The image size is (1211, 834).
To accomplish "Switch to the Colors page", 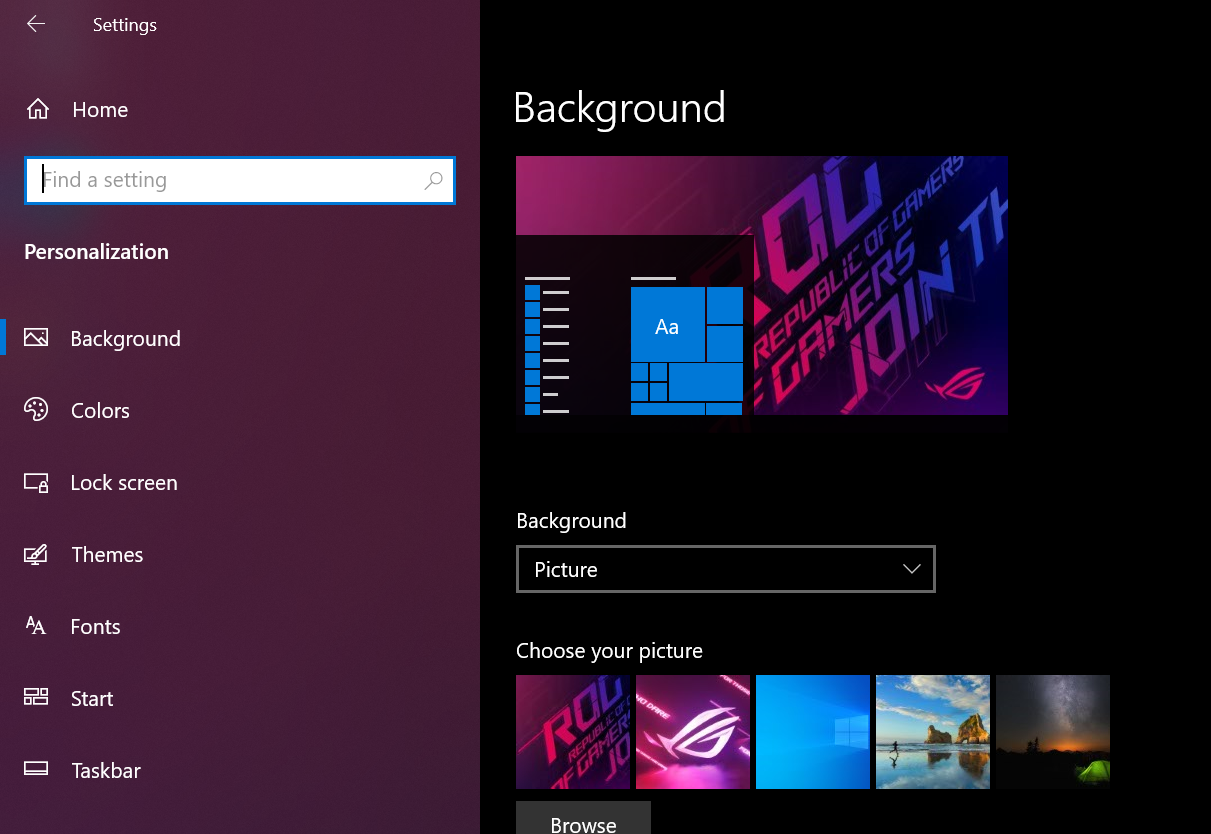I will click(x=100, y=411).
